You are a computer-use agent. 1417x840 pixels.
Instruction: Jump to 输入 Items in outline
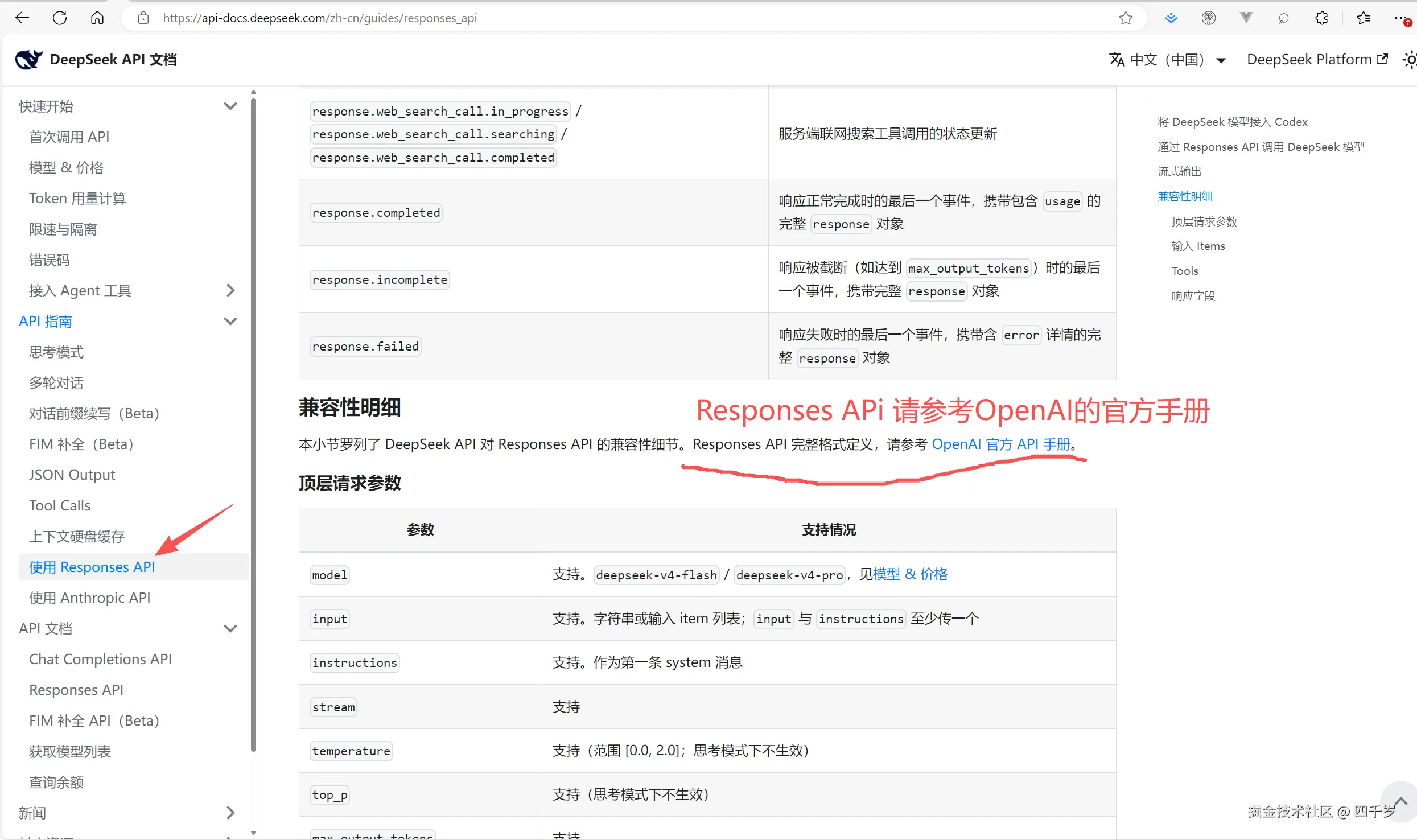click(1198, 246)
